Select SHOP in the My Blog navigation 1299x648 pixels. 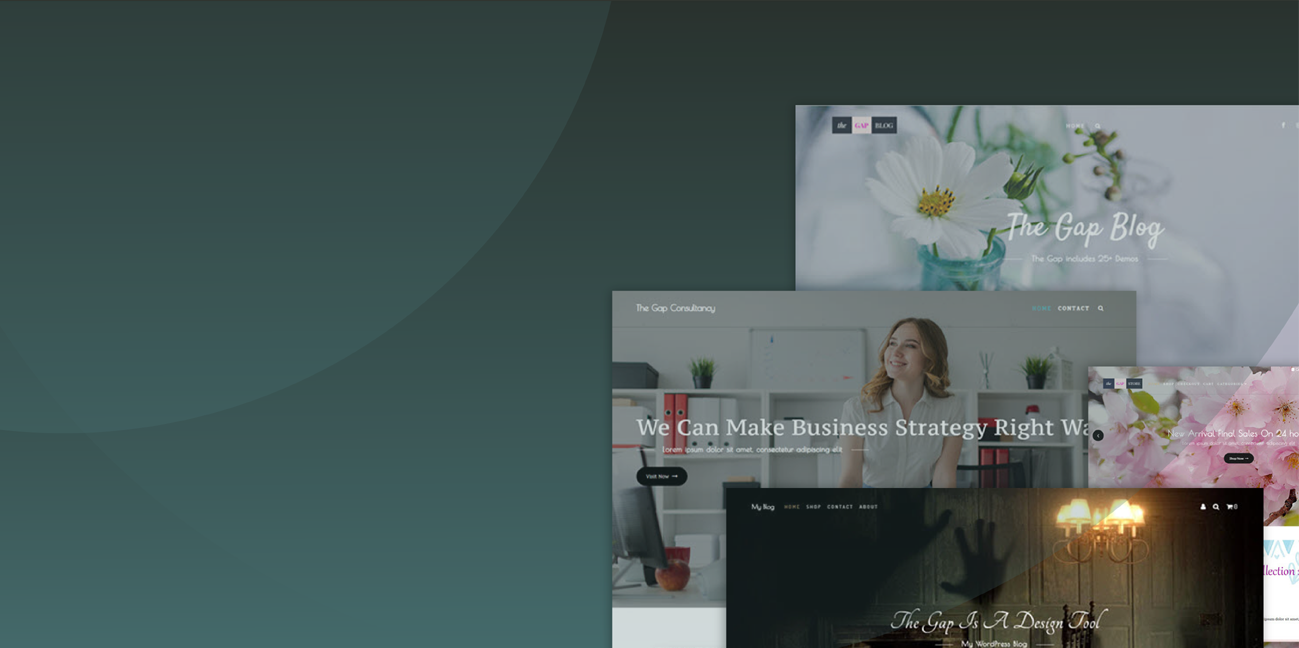click(x=814, y=507)
